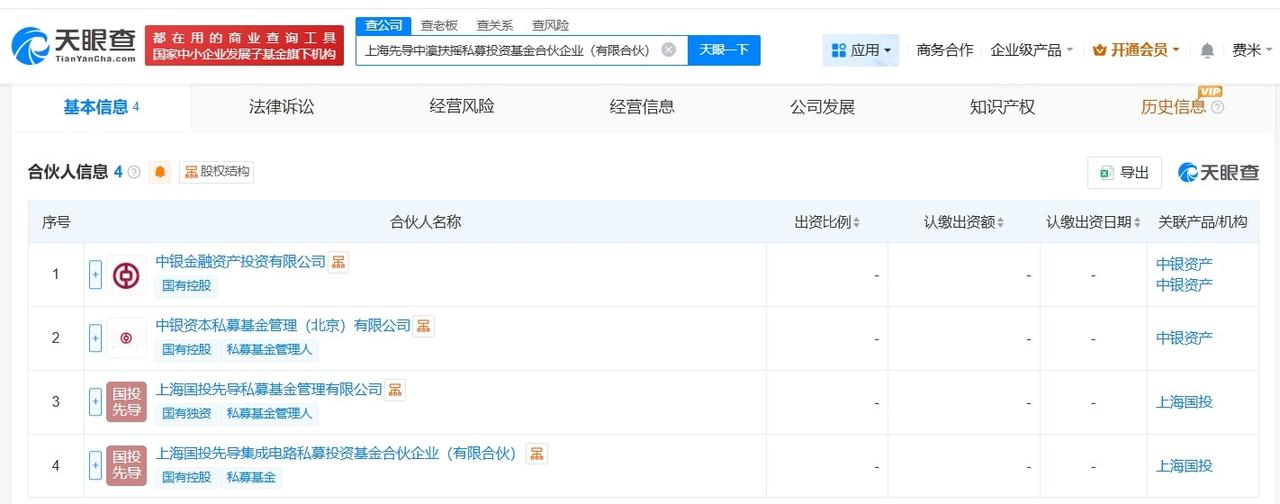The height and width of the screenshot is (504, 1280).
Task: Click the TianYanCha logo at top left
Action: (73, 45)
